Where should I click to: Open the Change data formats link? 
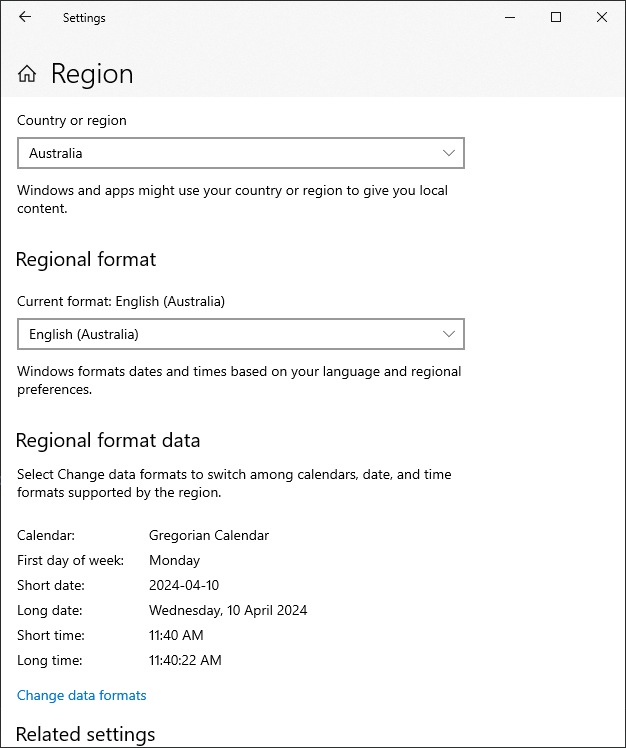click(82, 695)
